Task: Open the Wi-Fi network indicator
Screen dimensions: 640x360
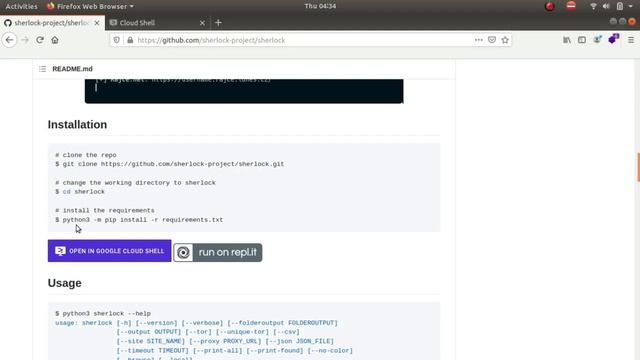Action: [593, 6]
